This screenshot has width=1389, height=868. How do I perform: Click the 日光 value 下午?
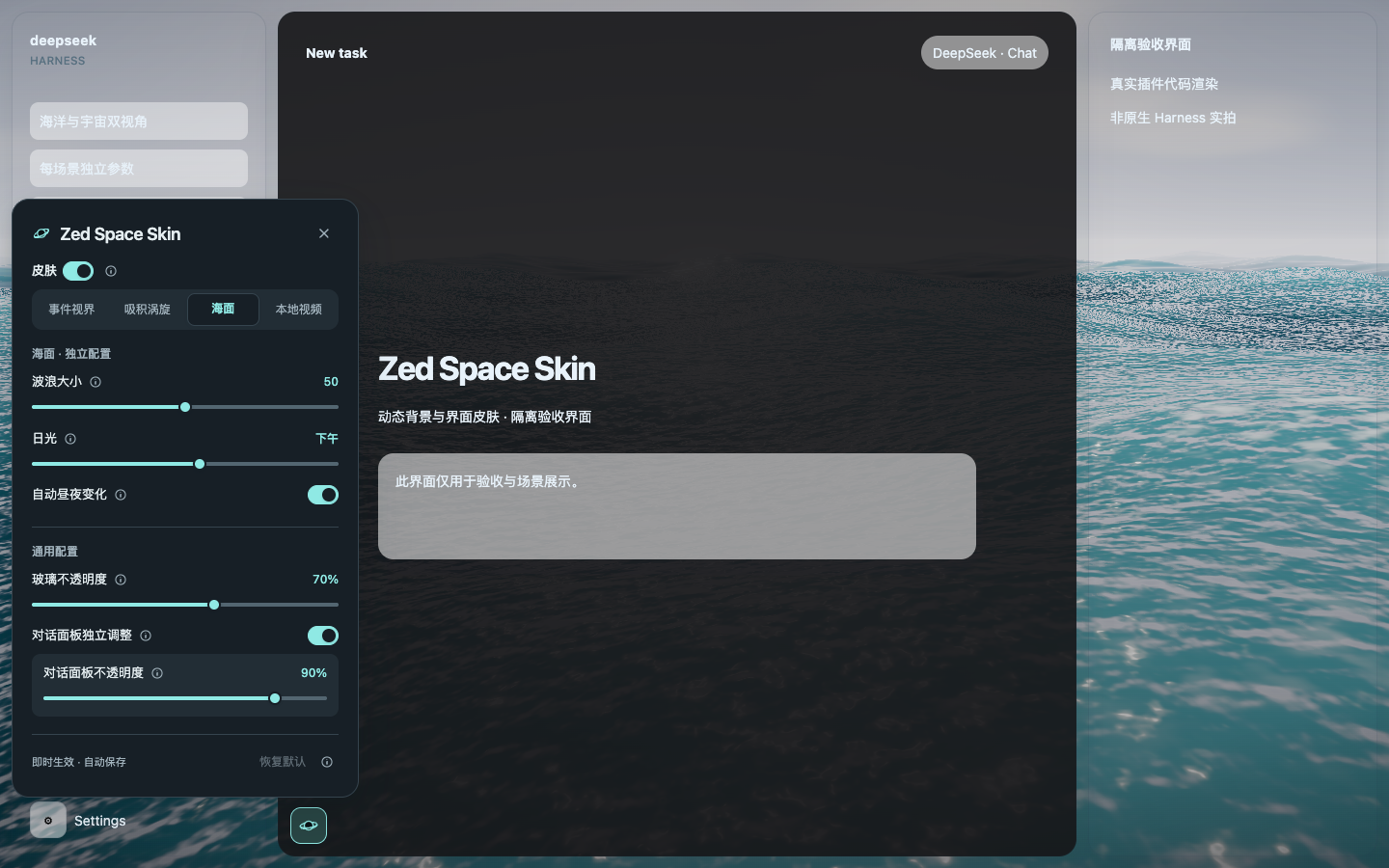coord(327,439)
